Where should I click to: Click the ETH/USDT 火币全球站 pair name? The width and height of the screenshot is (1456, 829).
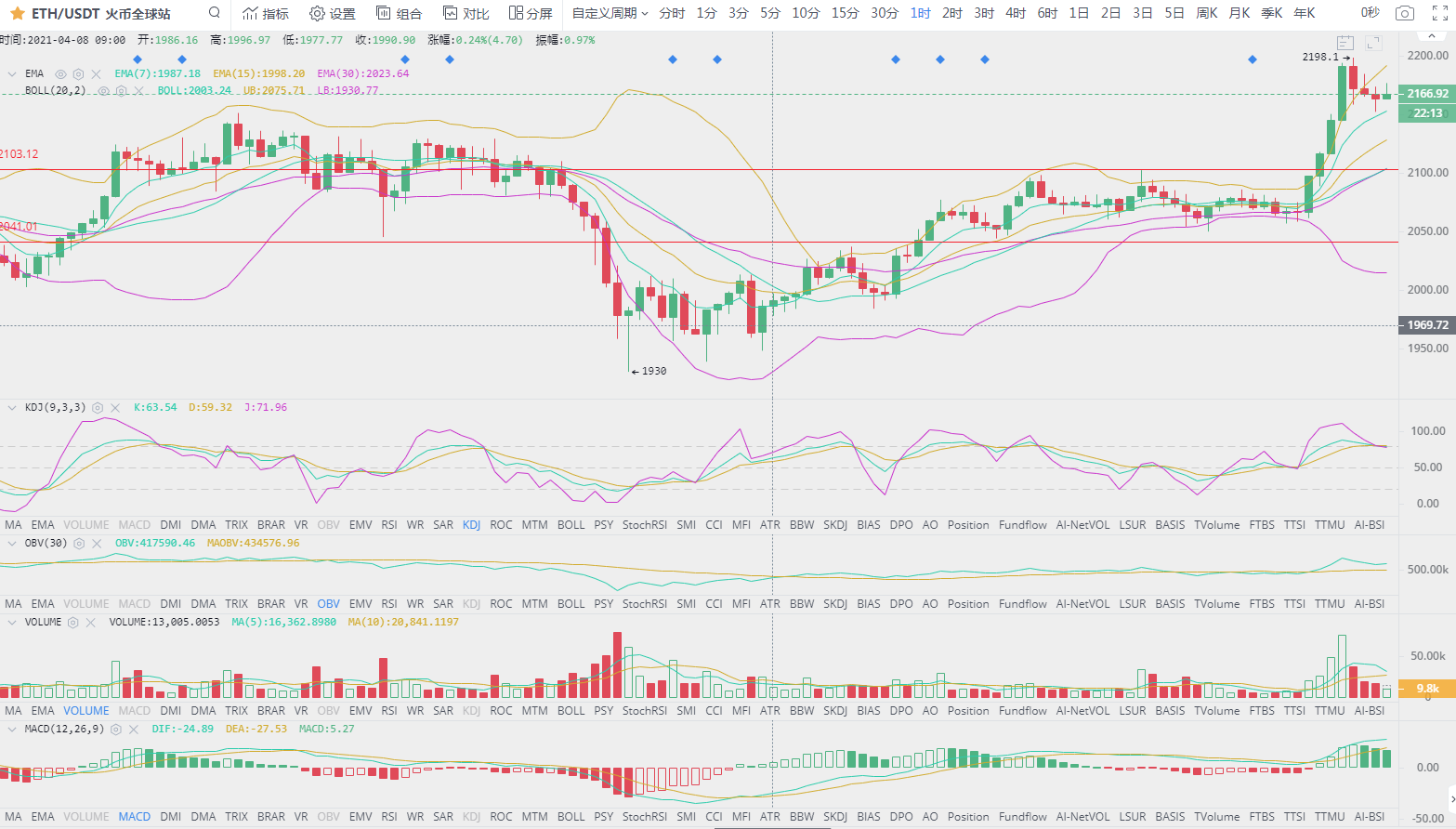point(101,13)
